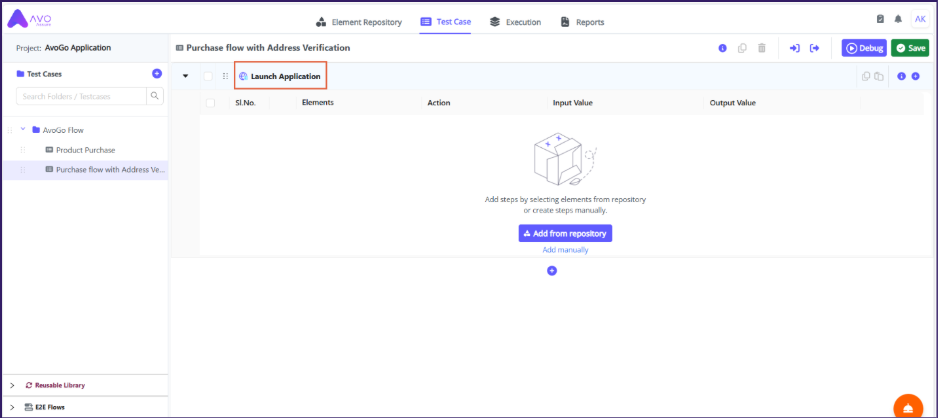Image resolution: width=939 pixels, height=418 pixels.
Task: Toggle the select-all checkbox beside Sl.No.
Action: click(210, 102)
